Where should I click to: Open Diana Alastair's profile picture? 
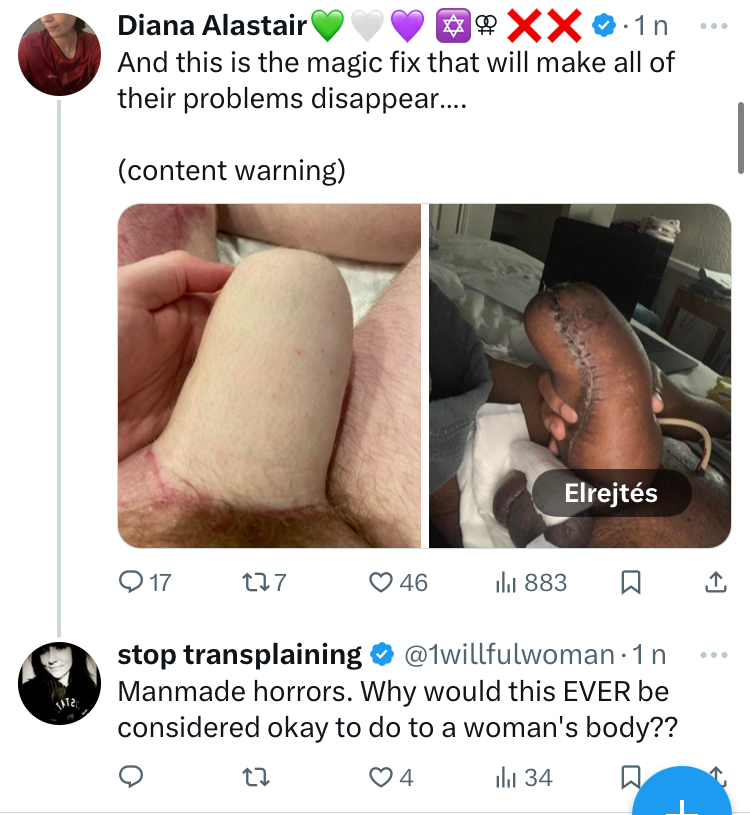(x=60, y=54)
